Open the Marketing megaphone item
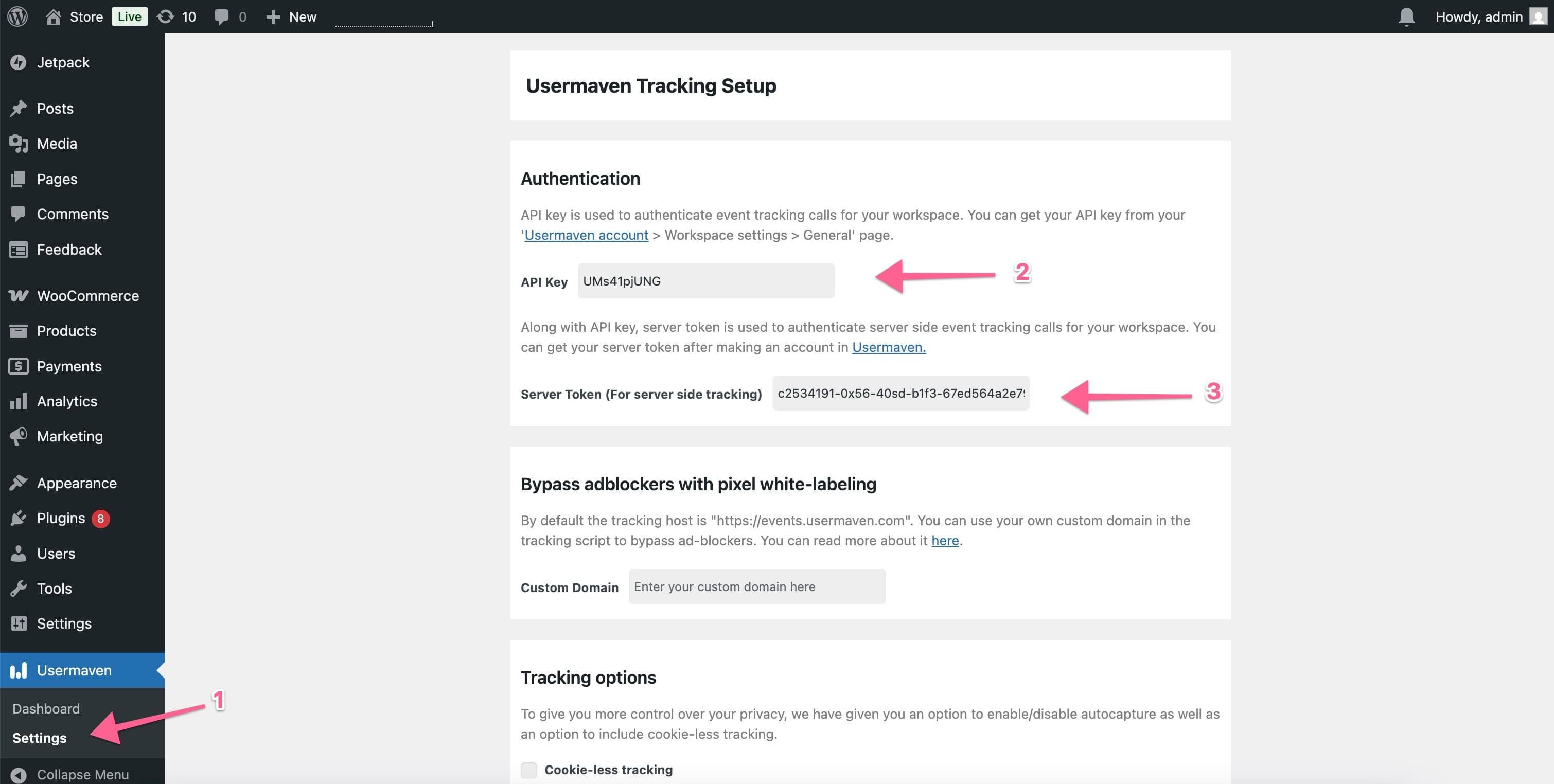This screenshot has height=784, width=1554. click(69, 436)
